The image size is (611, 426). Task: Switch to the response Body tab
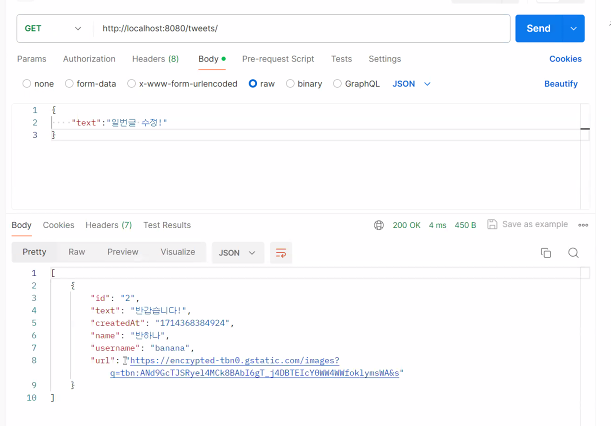tap(21, 225)
